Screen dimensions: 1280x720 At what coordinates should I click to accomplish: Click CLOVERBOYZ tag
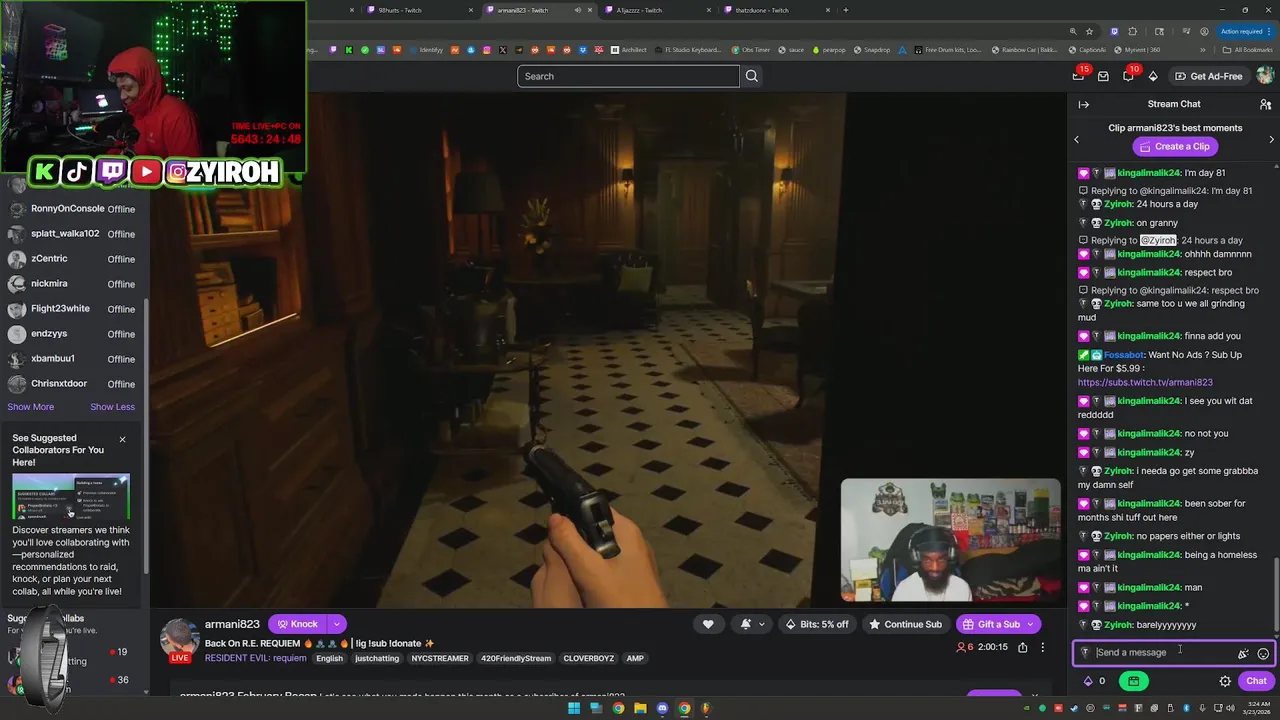pyautogui.click(x=588, y=658)
